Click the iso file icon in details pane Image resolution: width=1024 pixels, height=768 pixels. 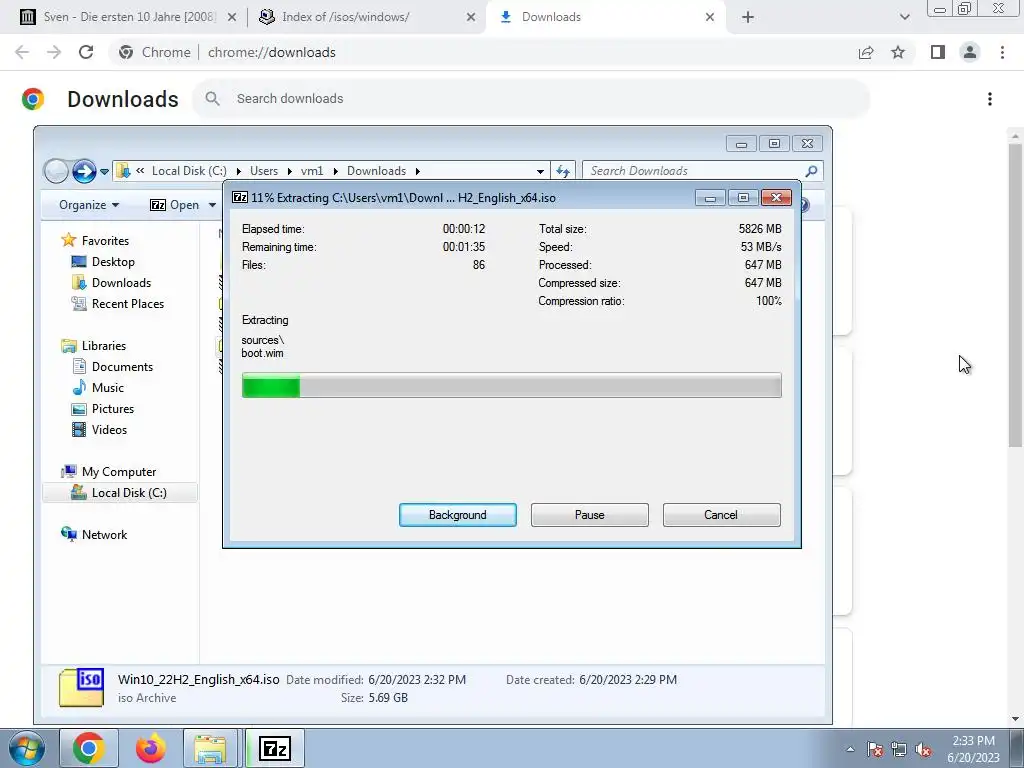(x=81, y=688)
